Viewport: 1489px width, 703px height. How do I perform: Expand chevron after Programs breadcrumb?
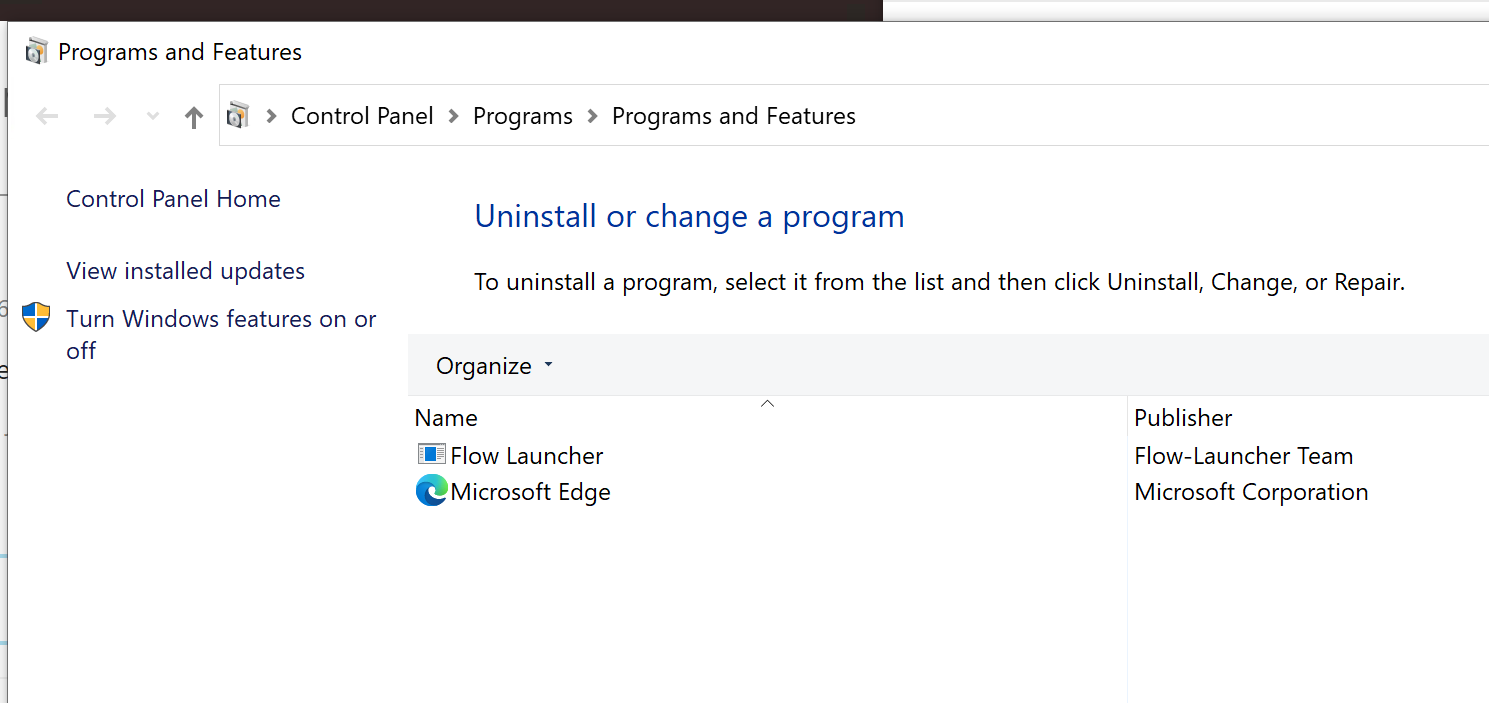click(592, 117)
